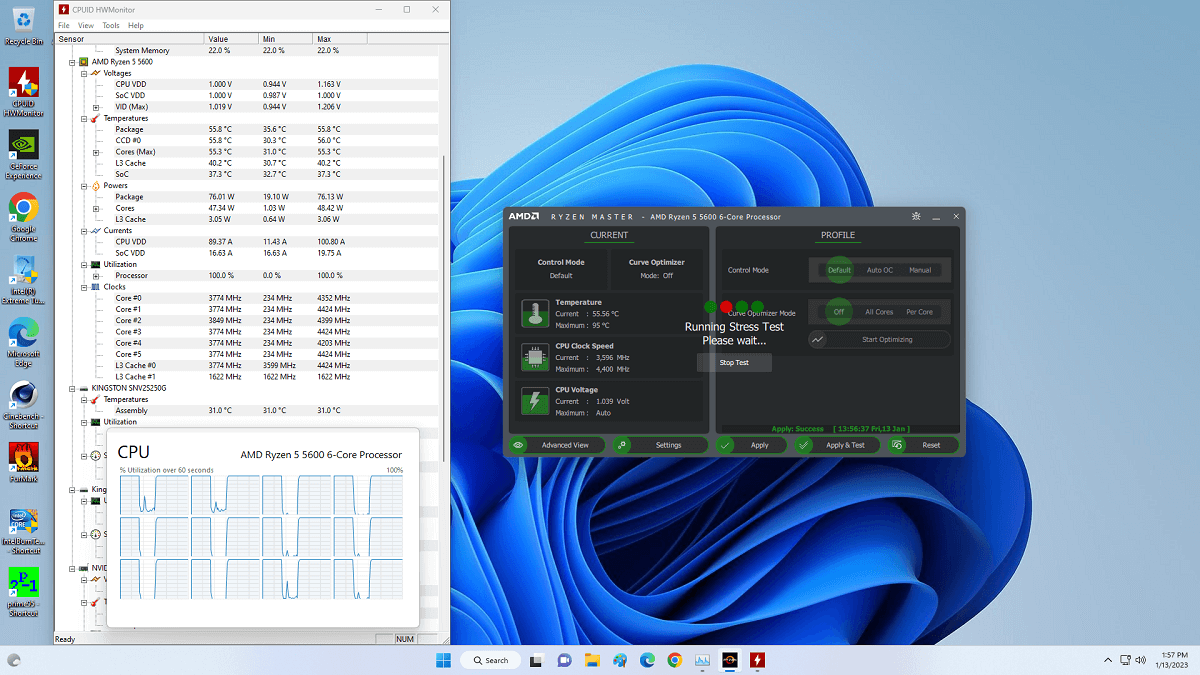Open Intel Extreme Tuning desktop shortcut
Viewport: 1200px width, 675px height.
[24, 280]
